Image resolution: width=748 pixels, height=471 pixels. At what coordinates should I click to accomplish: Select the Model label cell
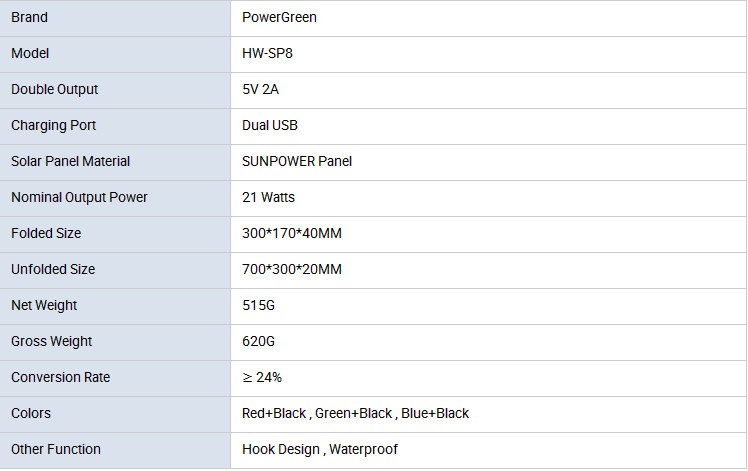point(30,53)
